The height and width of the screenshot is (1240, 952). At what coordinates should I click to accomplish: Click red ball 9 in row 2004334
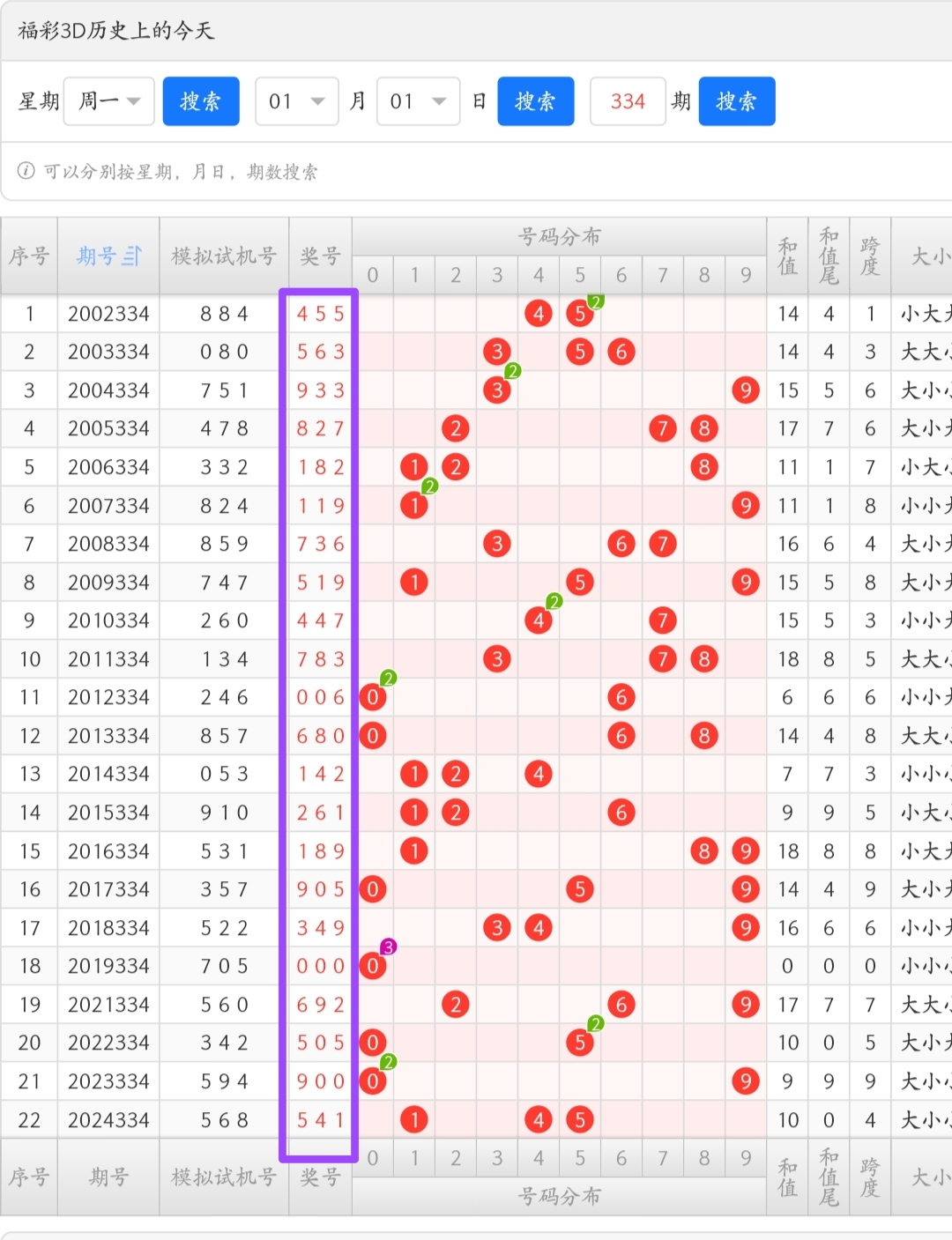tap(746, 390)
